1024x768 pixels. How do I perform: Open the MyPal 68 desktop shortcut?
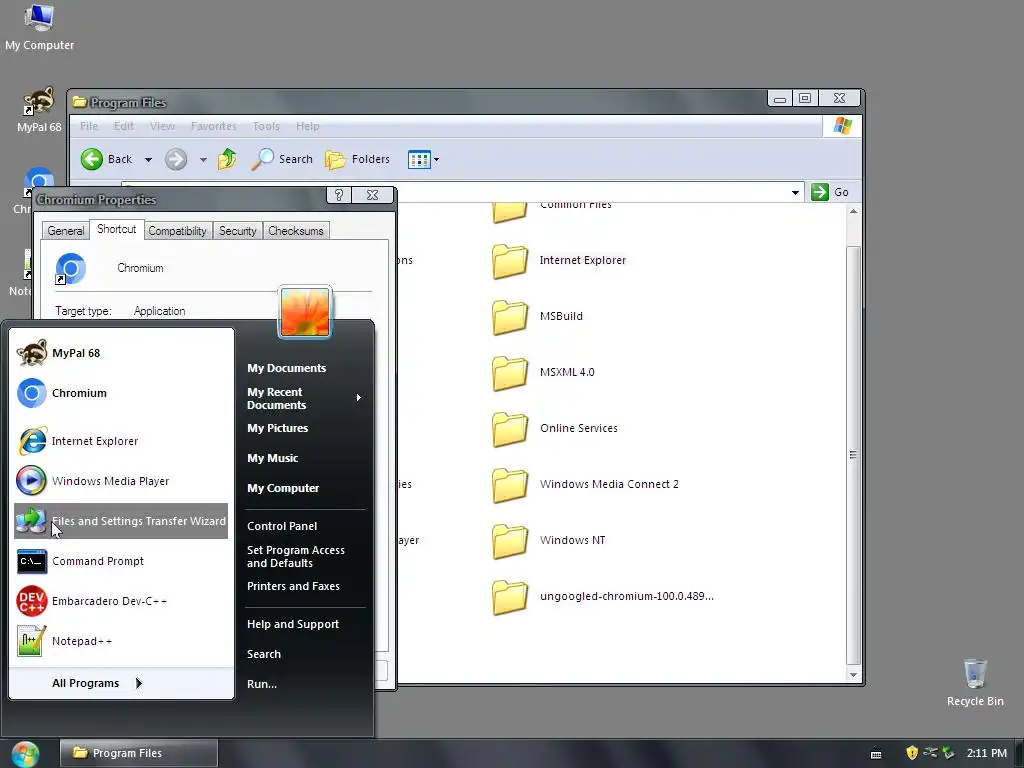click(x=39, y=110)
